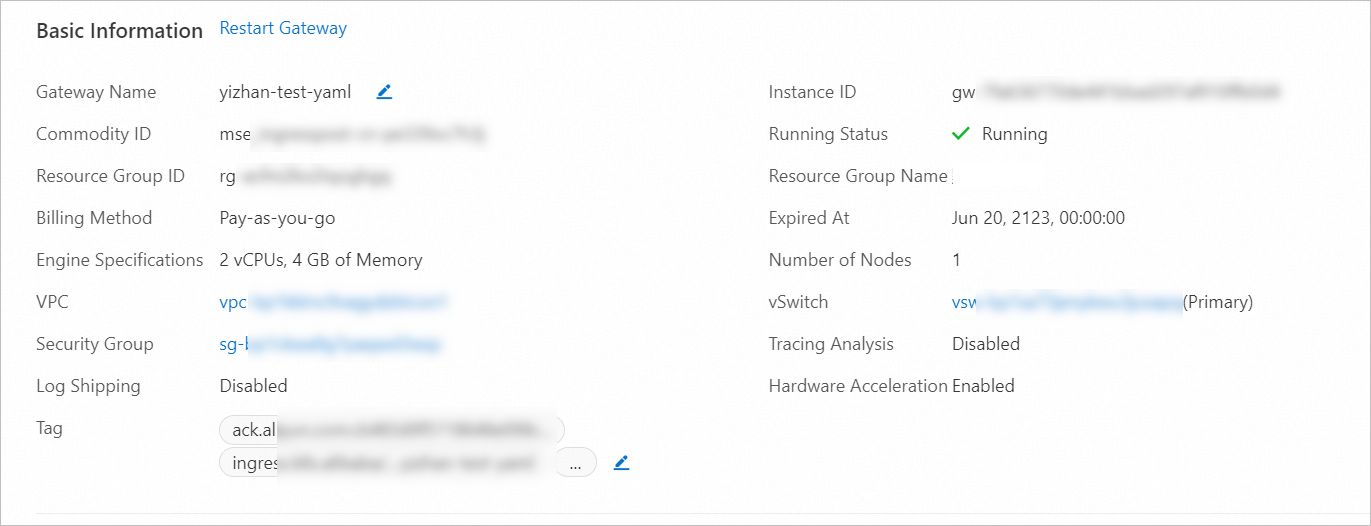Click the (Primary) vSwitch marker text
This screenshot has width=1371, height=526.
1218,302
